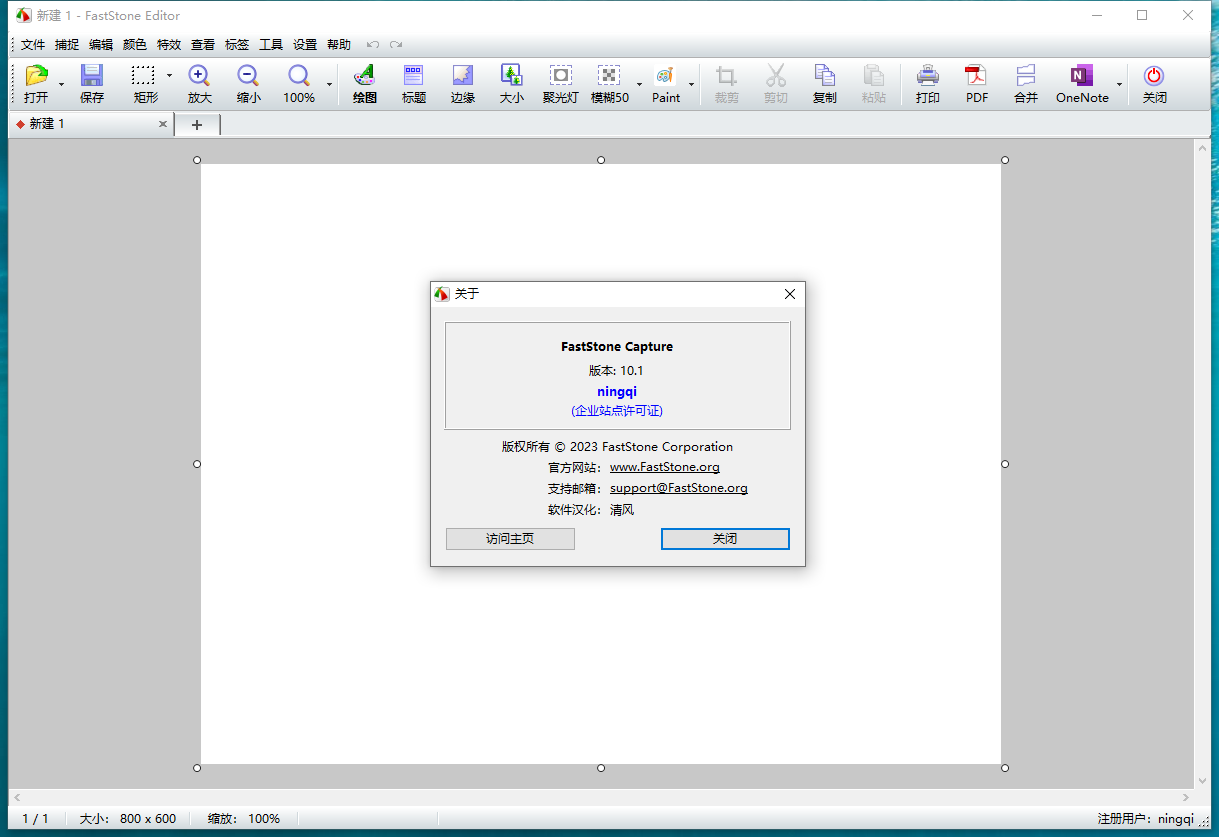Screen dimensions: 1219x837
Task: Open the Capture (捕捉) menu
Action: coord(67,45)
